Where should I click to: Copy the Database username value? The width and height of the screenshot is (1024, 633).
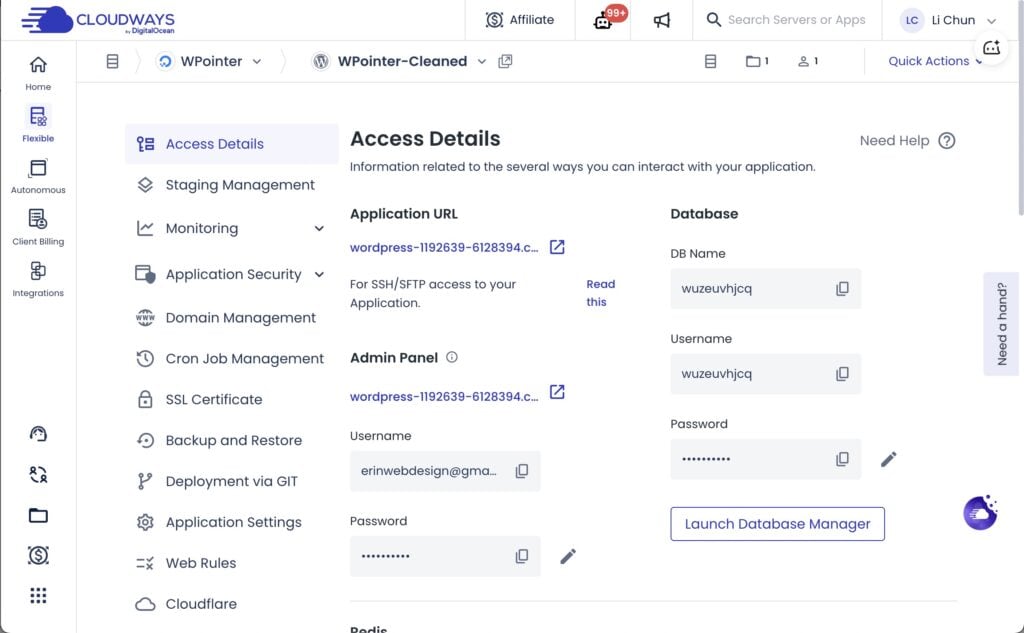point(842,374)
